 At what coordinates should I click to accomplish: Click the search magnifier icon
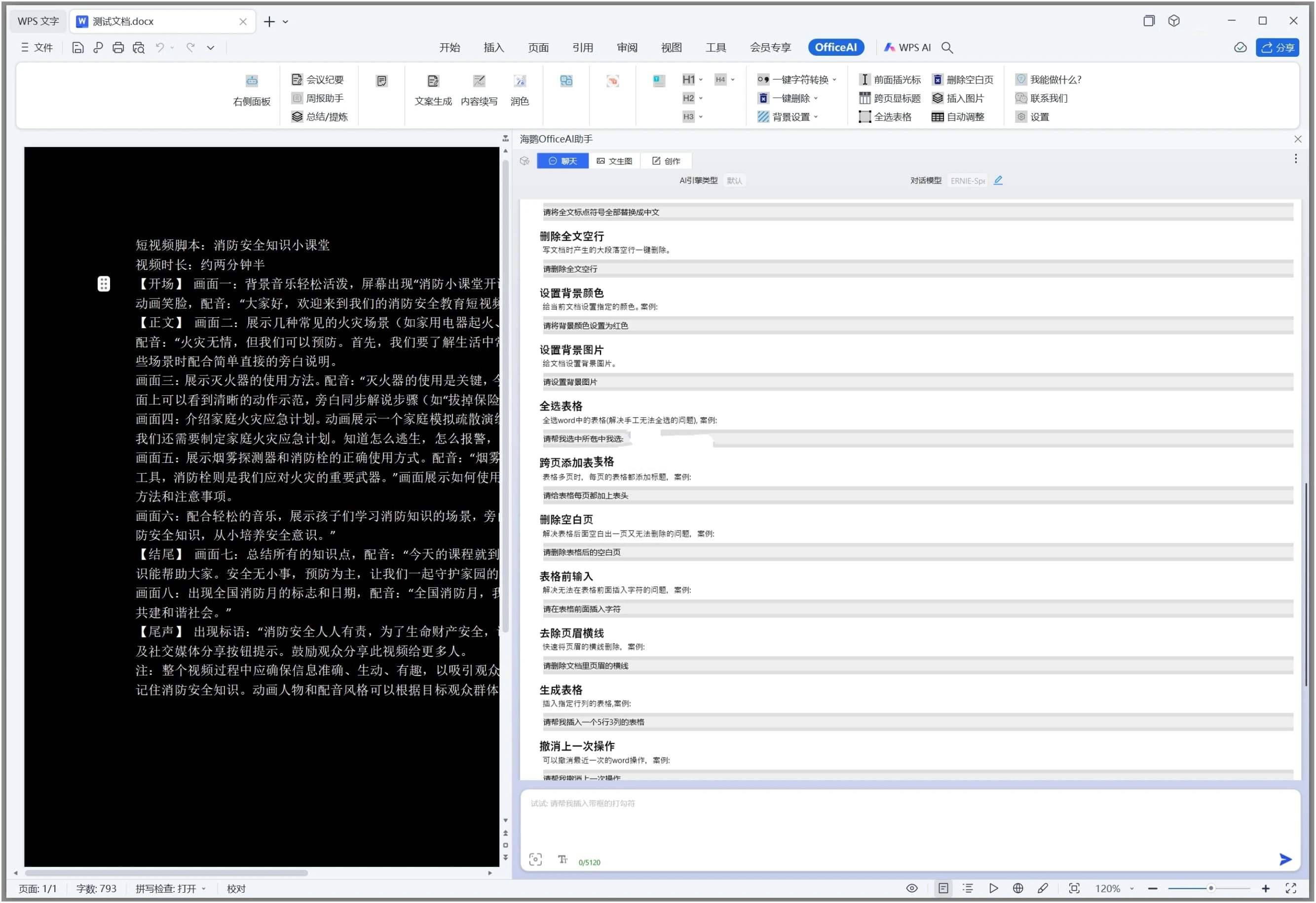click(947, 47)
